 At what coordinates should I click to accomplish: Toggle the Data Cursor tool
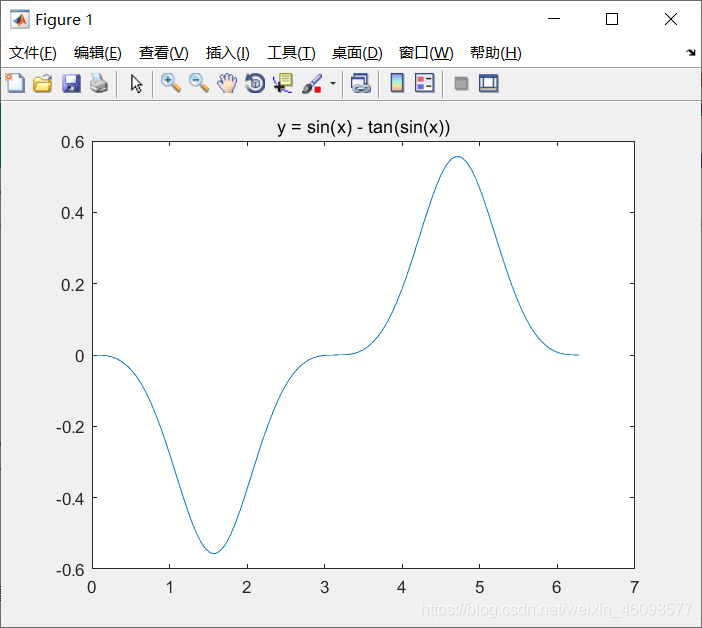tap(283, 84)
